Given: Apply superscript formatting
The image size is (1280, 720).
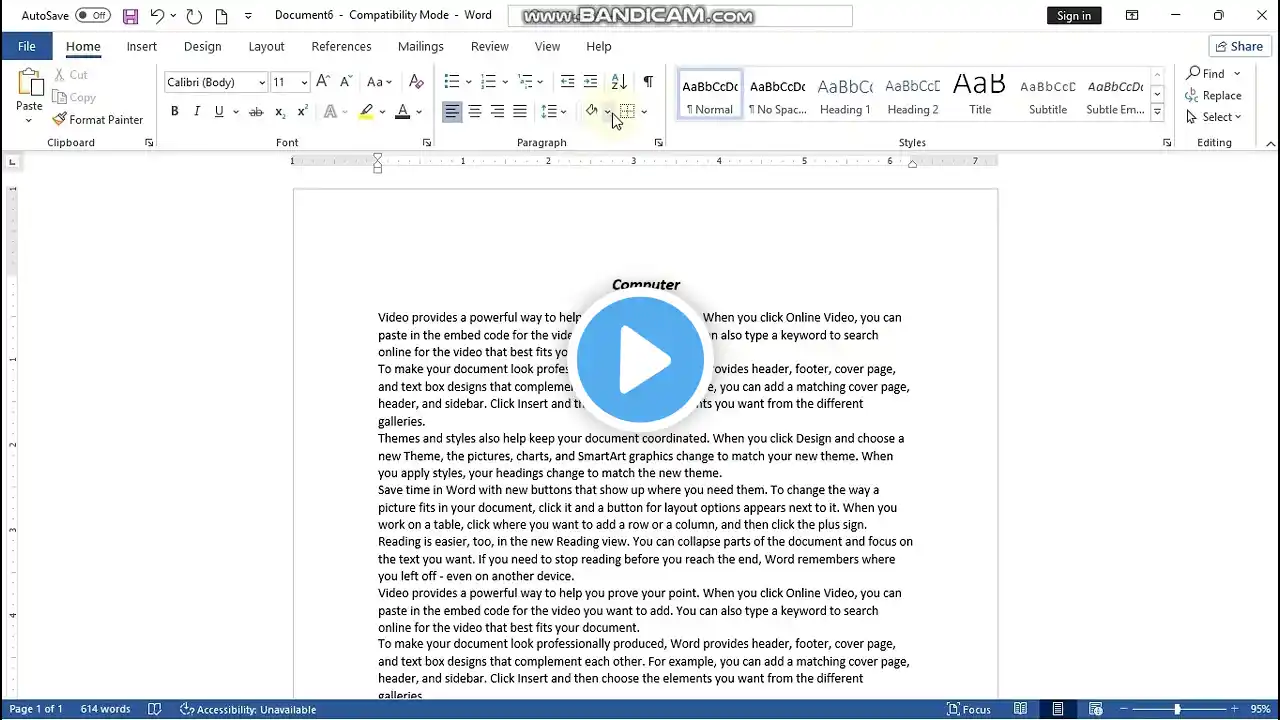Looking at the screenshot, I should [x=302, y=111].
